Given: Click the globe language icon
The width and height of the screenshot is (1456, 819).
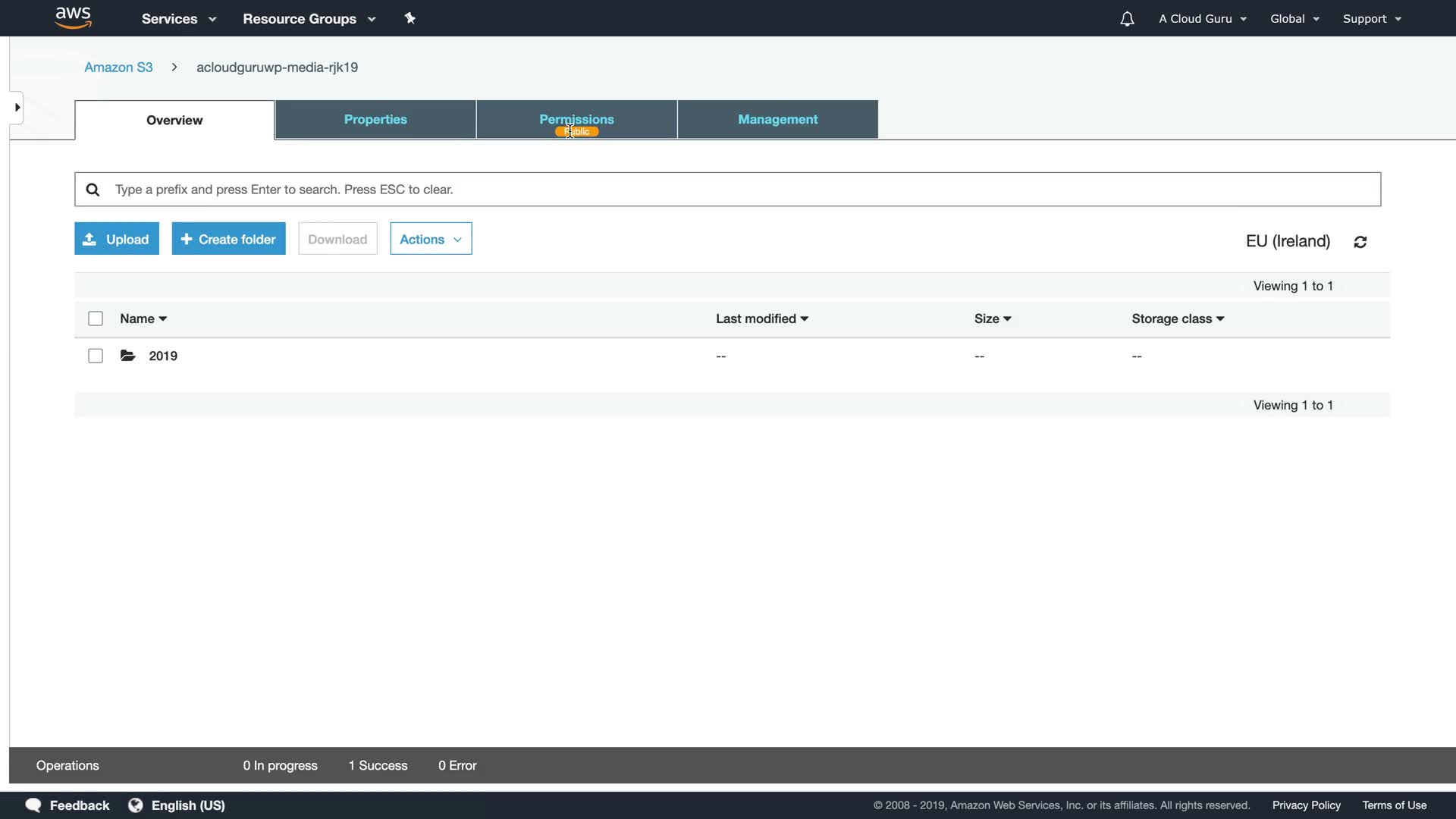Looking at the screenshot, I should click(x=136, y=805).
